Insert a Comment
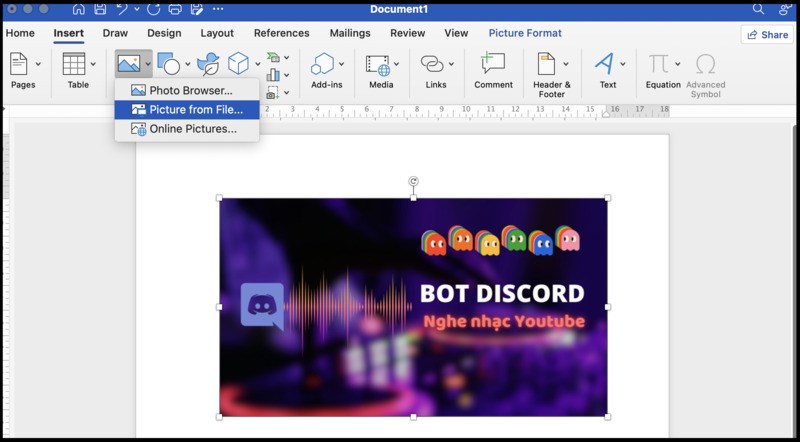This screenshot has height=442, width=800. (x=493, y=70)
